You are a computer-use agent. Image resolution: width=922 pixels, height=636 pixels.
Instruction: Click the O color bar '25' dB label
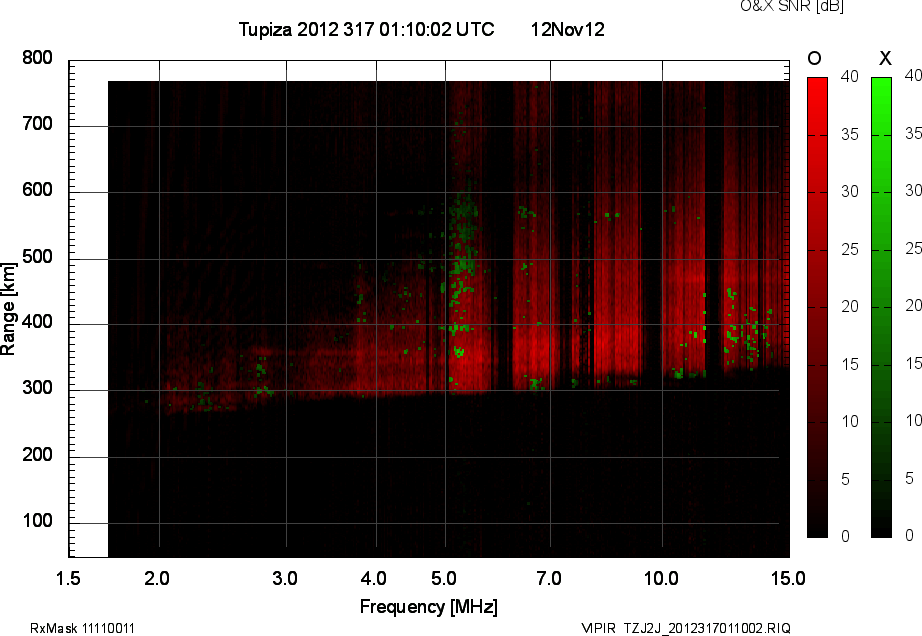(x=849, y=250)
